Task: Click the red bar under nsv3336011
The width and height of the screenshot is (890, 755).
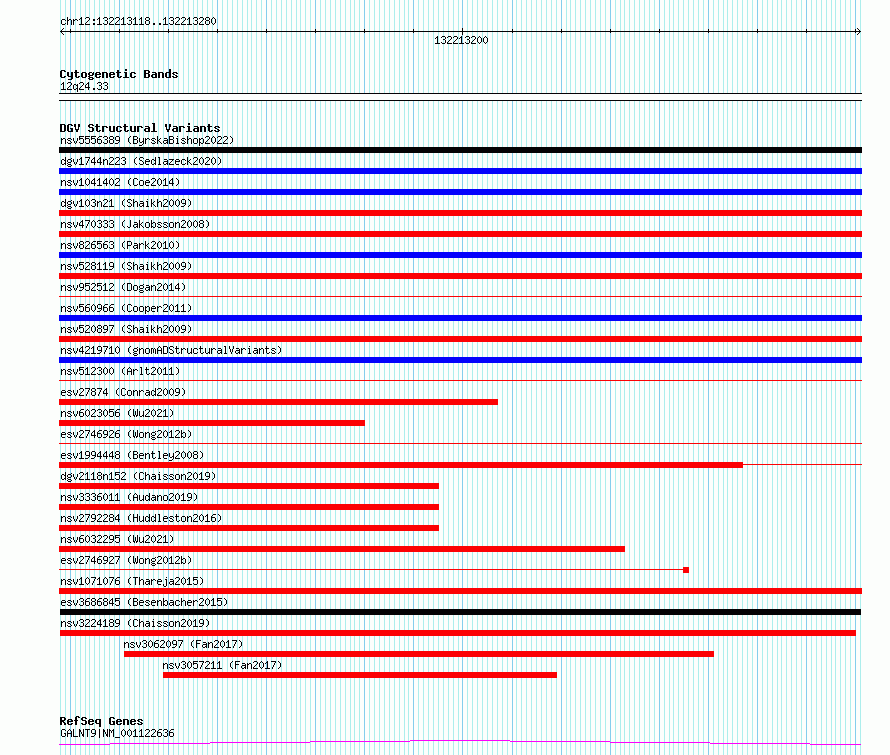Action: (x=249, y=507)
